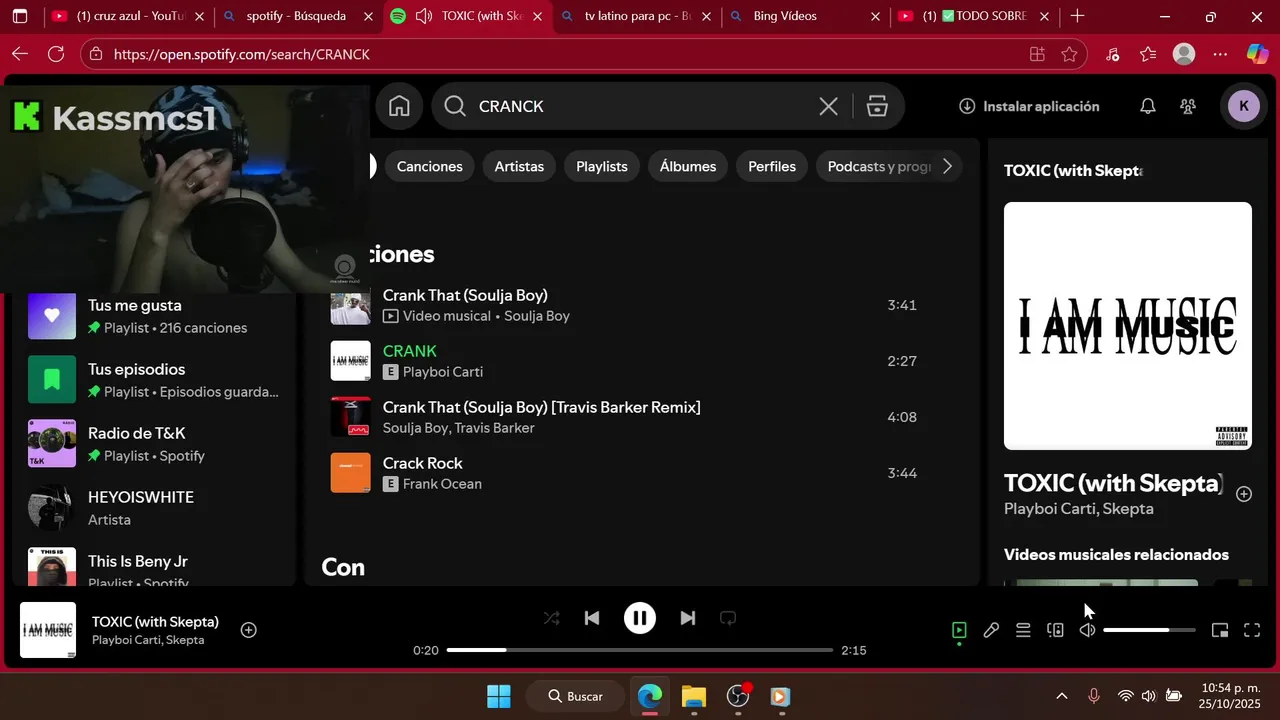Go to Spotify Home via house icon

[x=399, y=106]
